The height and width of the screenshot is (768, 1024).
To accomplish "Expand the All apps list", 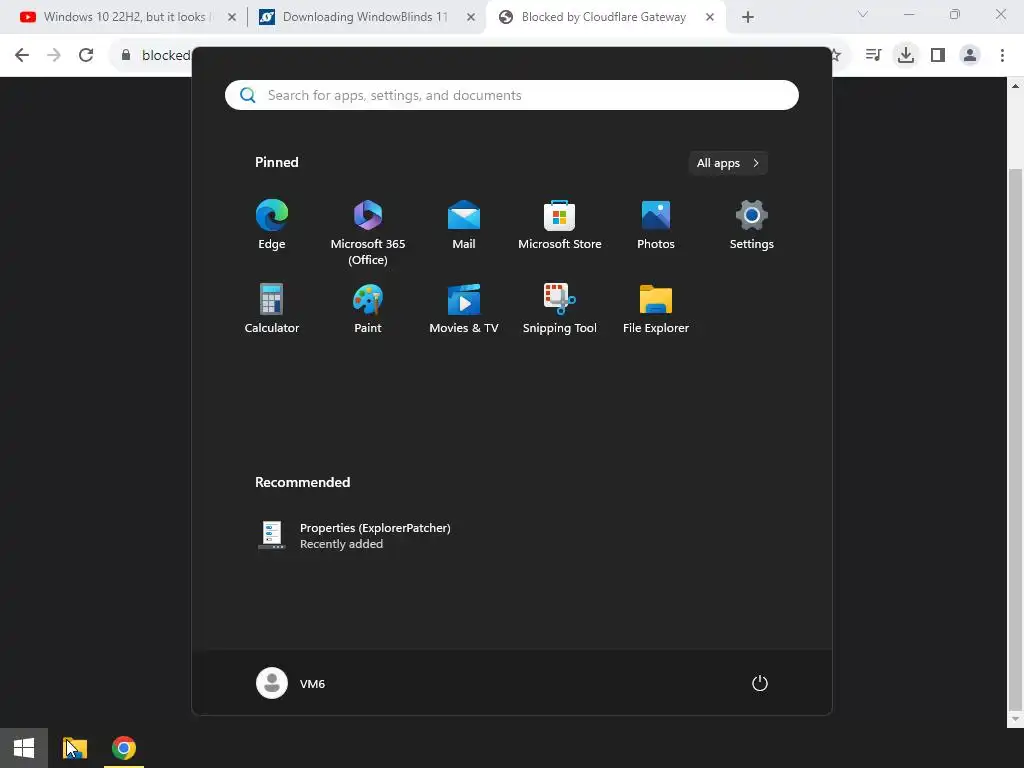I will tap(728, 163).
